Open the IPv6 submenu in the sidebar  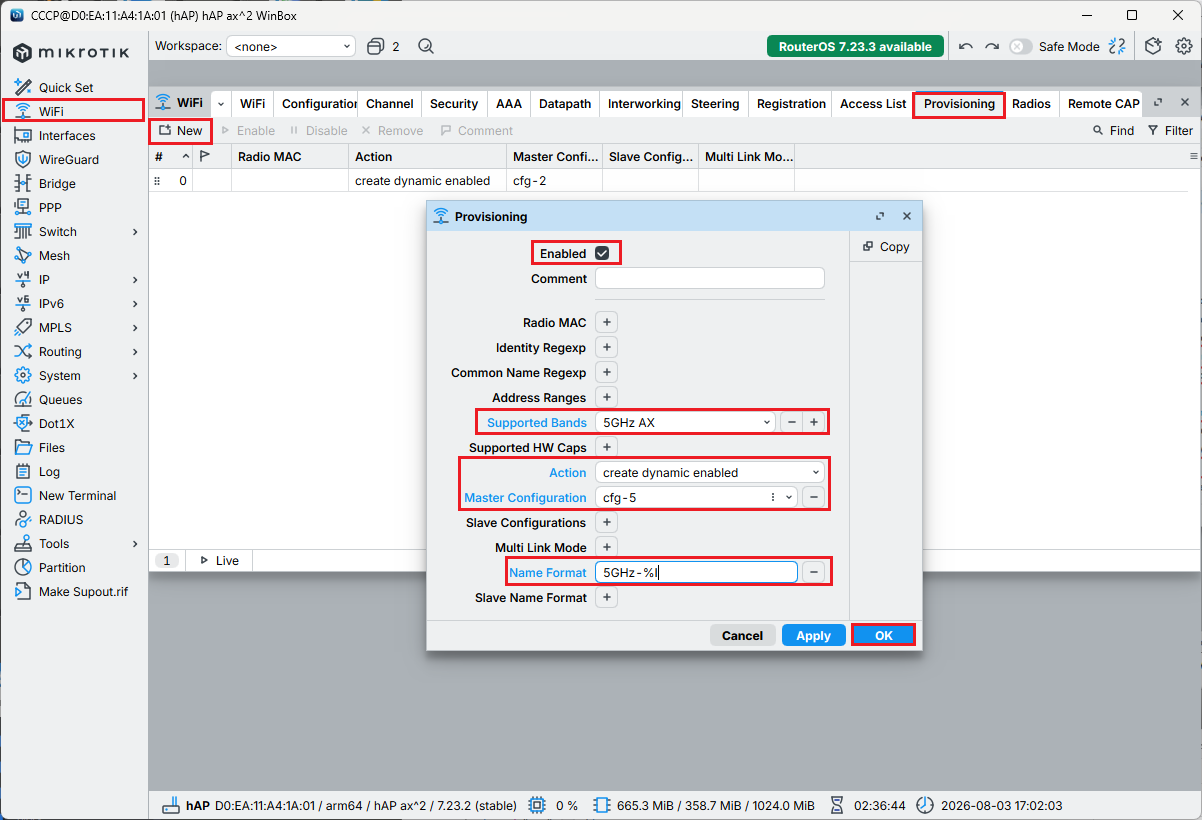click(x=75, y=303)
